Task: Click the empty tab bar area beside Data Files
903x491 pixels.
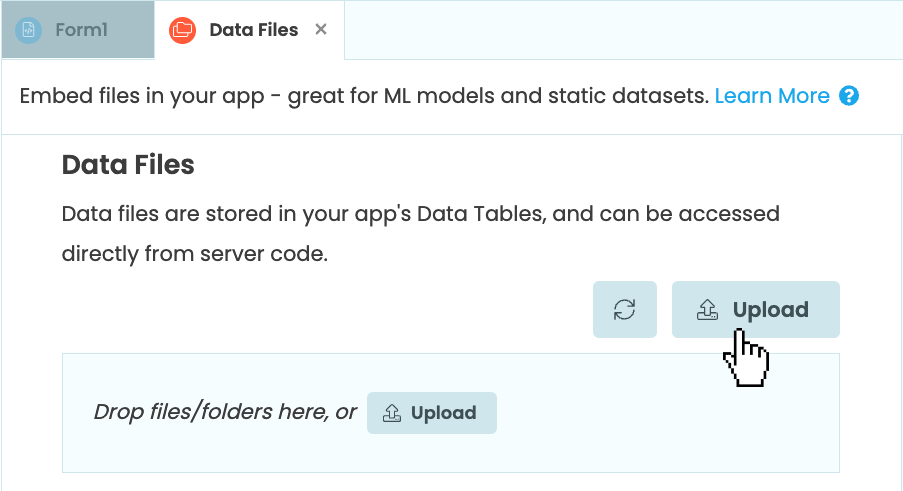Action: tap(620, 30)
